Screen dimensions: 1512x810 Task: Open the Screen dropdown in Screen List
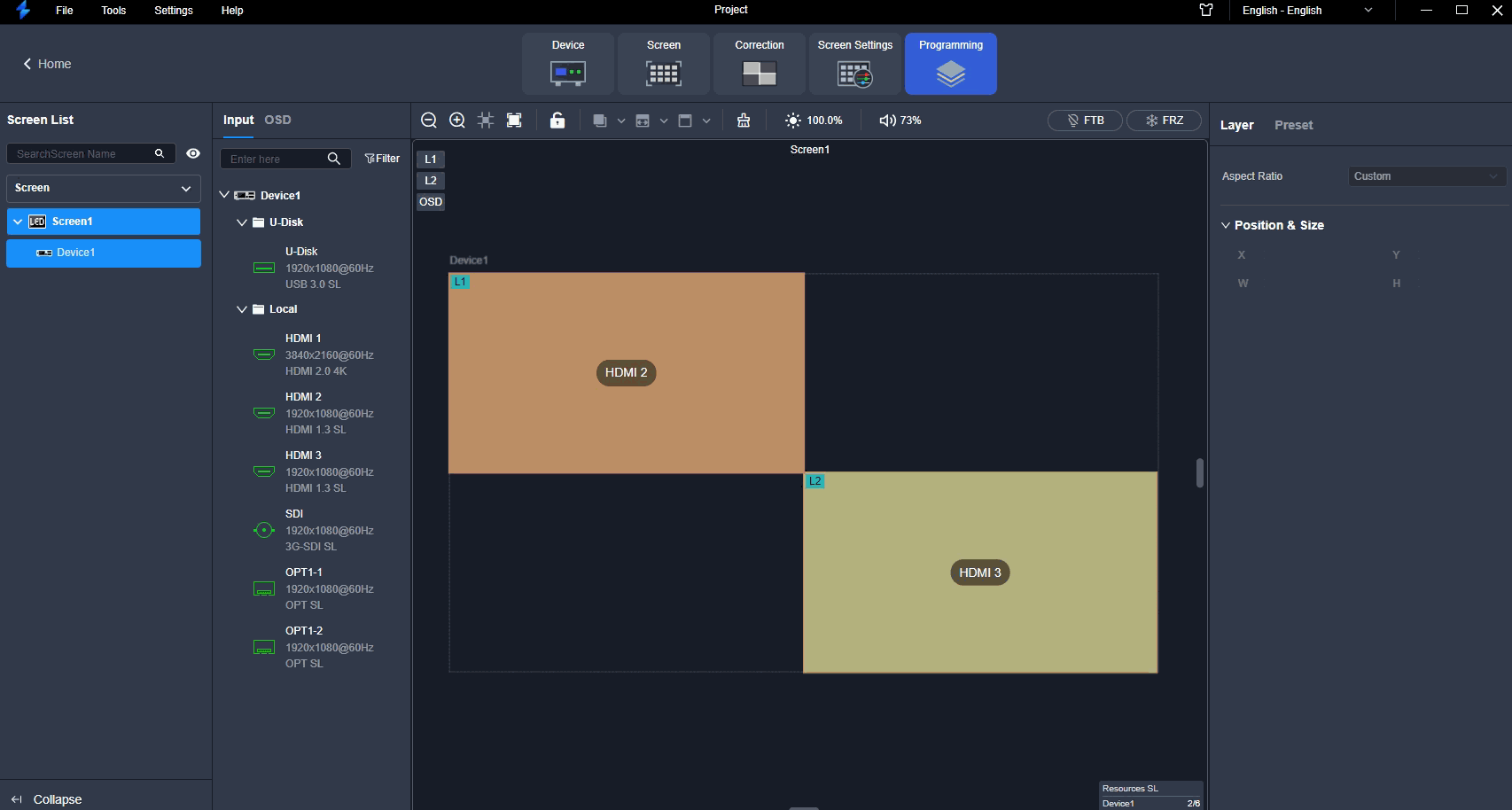click(103, 188)
